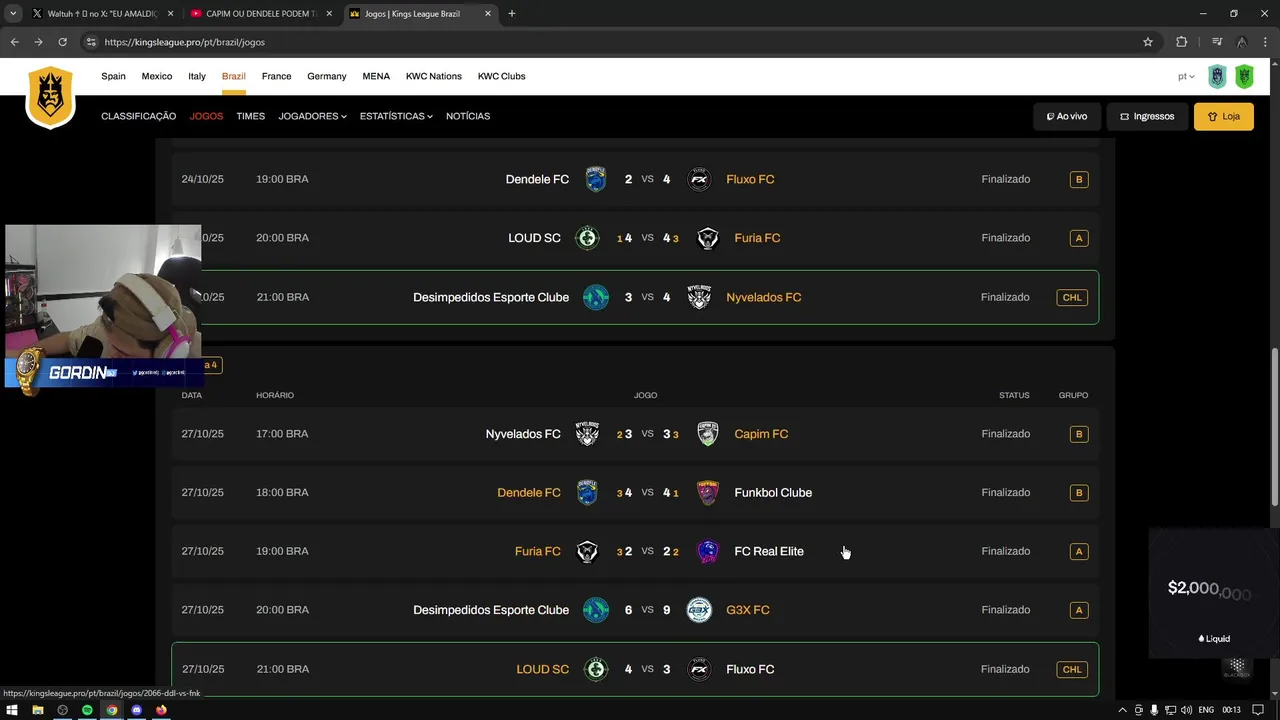The height and width of the screenshot is (720, 1280).
Task: Select the Germany league tab
Action: click(x=327, y=76)
